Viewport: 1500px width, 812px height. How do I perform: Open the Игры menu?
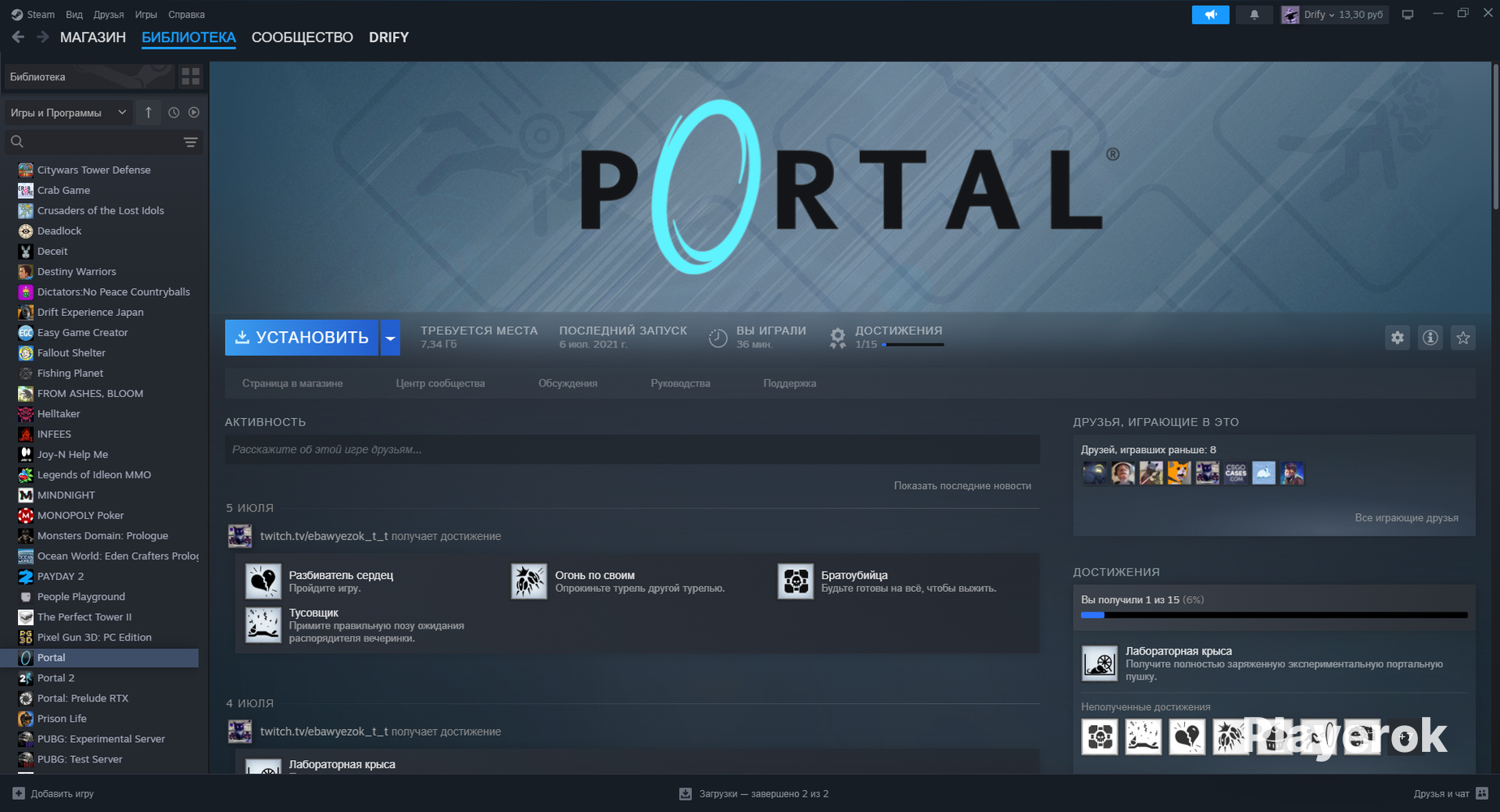click(146, 15)
